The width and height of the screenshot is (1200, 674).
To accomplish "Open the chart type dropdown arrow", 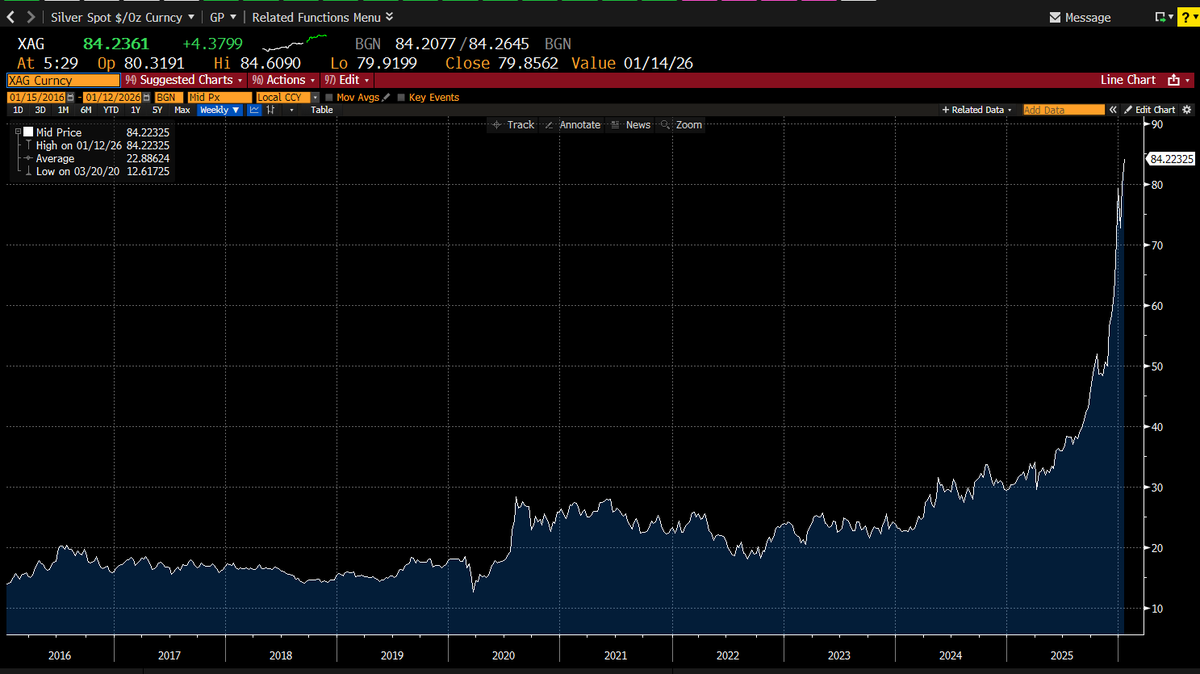I will tap(292, 110).
